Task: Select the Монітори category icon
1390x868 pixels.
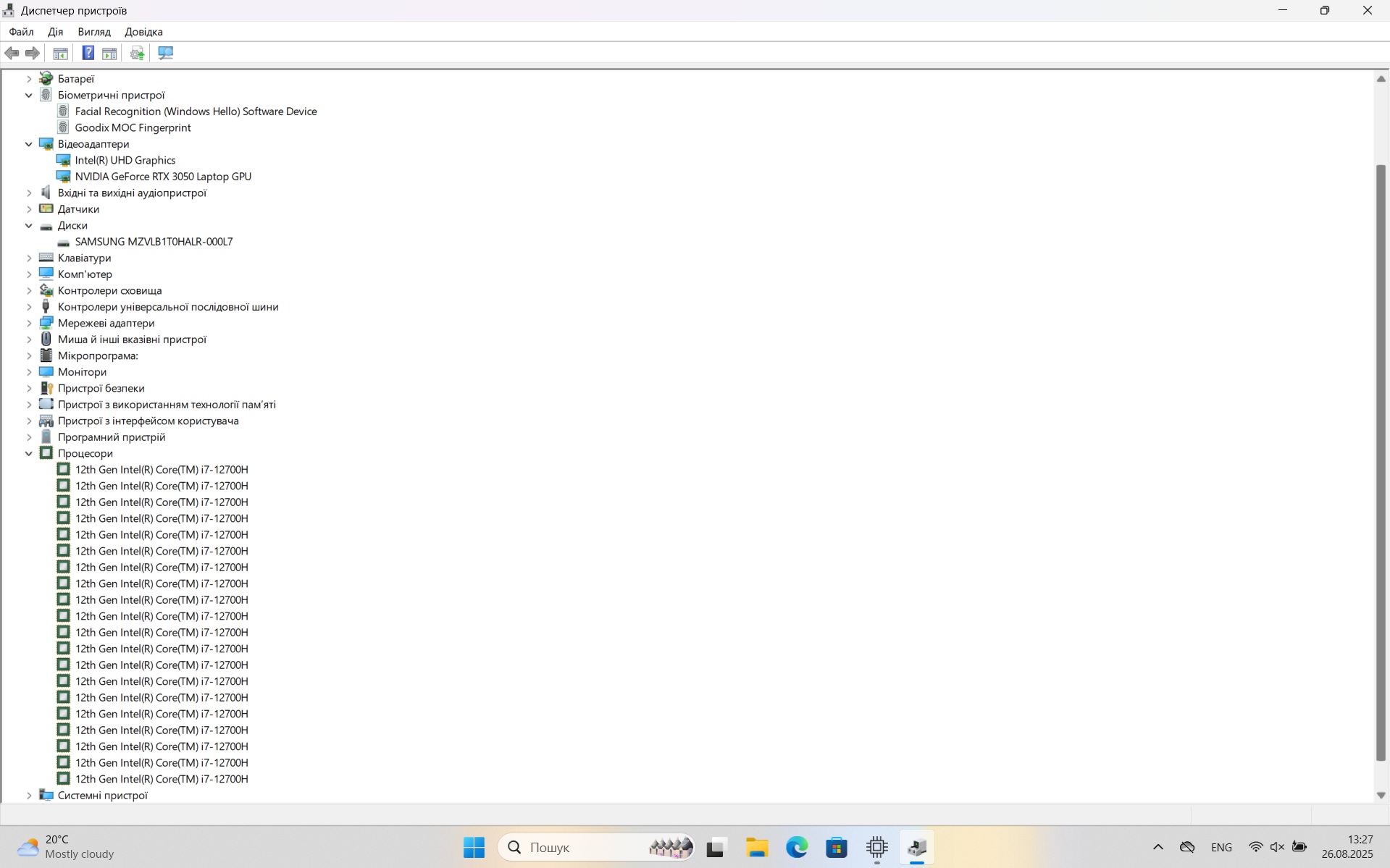Action: [46, 371]
